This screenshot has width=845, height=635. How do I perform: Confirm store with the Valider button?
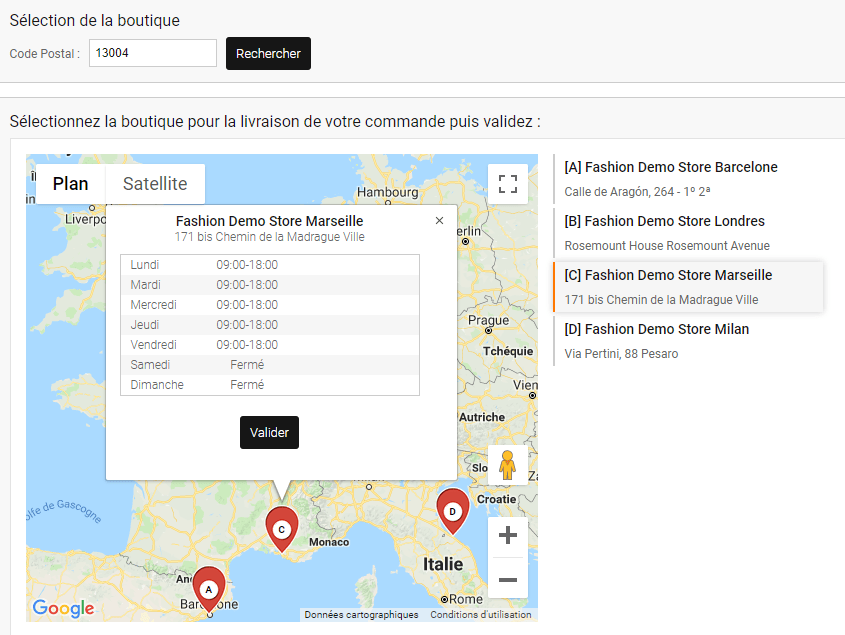[269, 432]
